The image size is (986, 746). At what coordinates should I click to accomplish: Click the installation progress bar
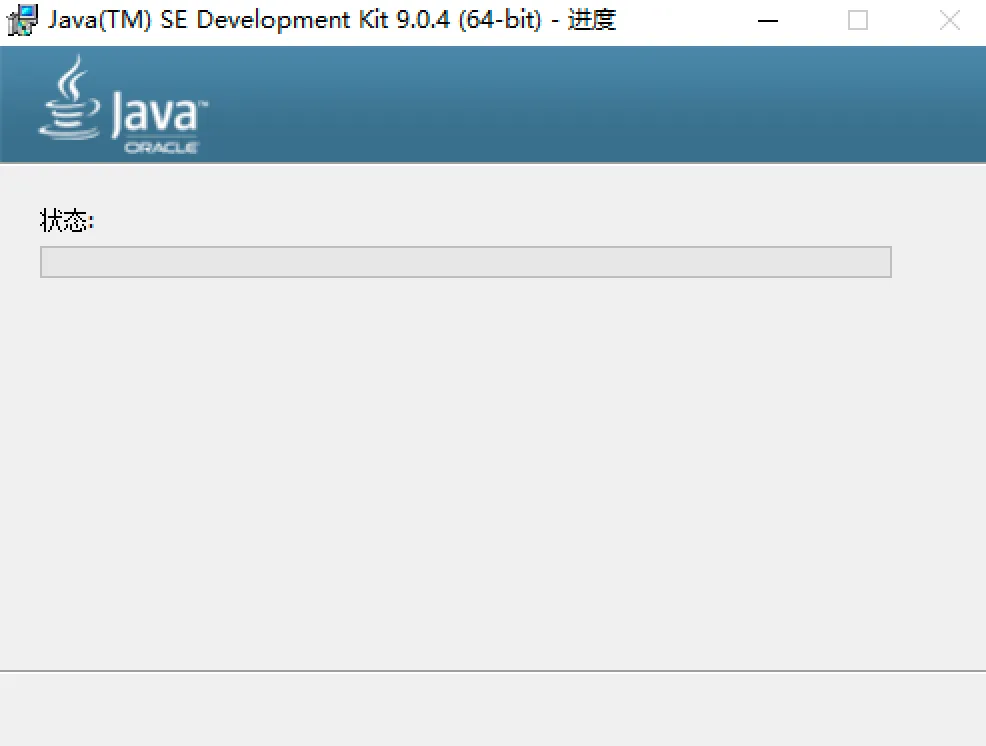click(x=466, y=262)
